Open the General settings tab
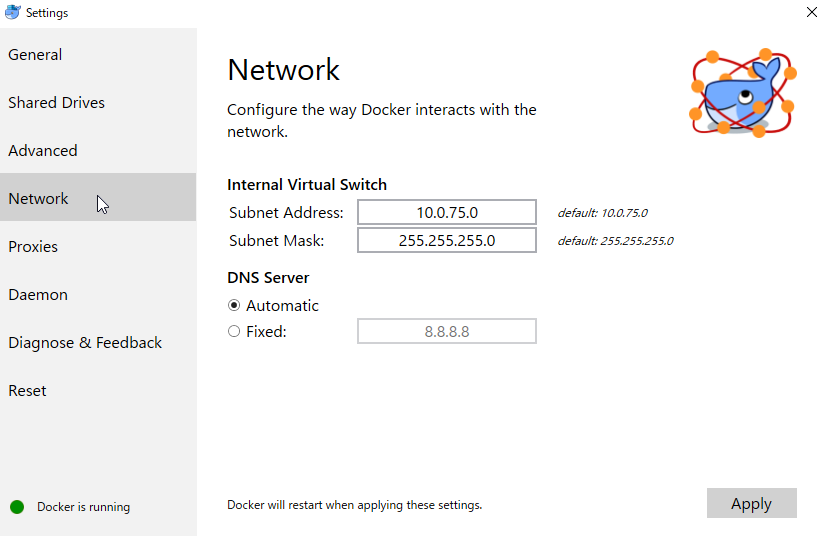Viewport: 825px width, 536px height. 35,55
